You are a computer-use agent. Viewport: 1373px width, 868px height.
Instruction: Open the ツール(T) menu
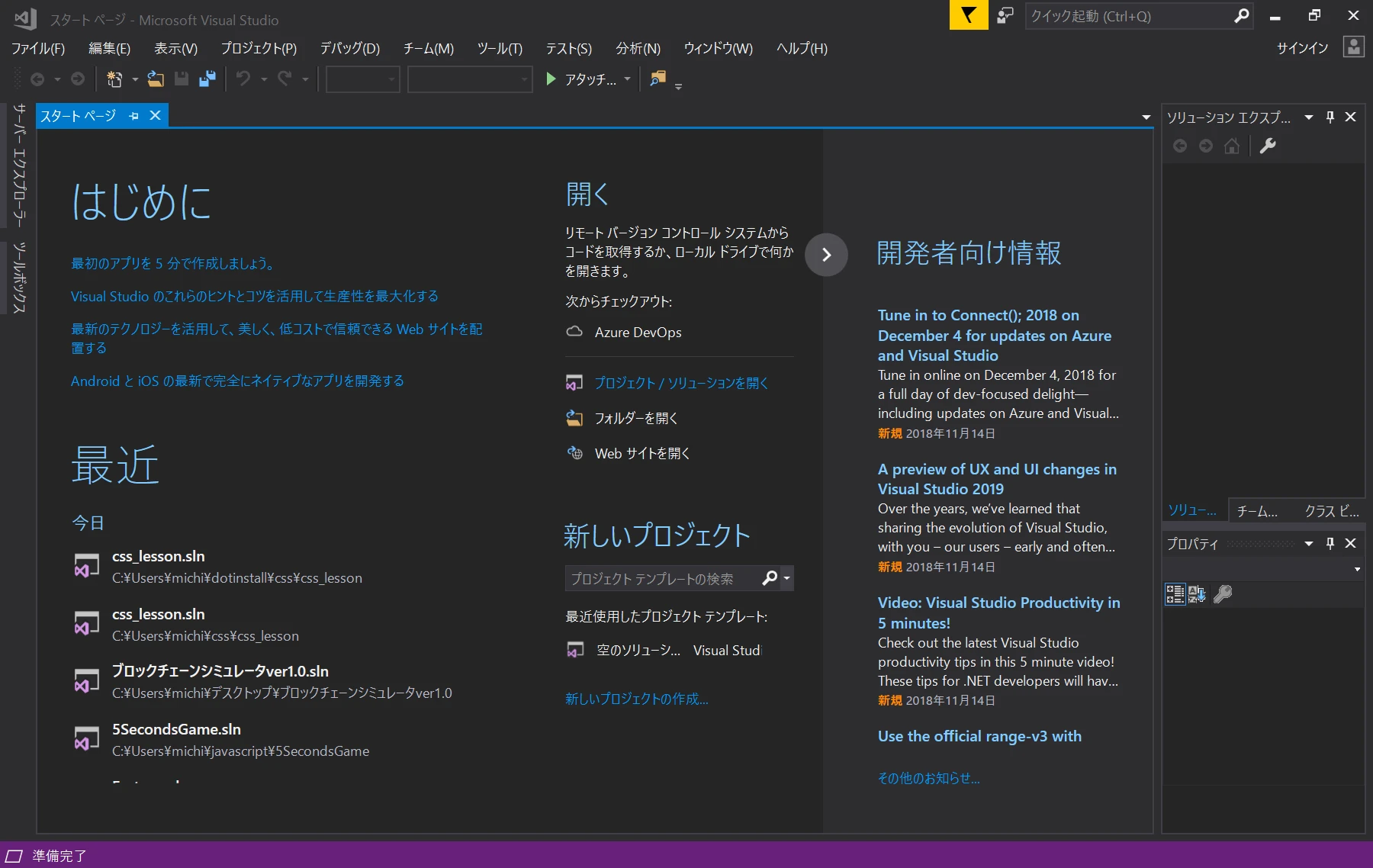coord(500,48)
